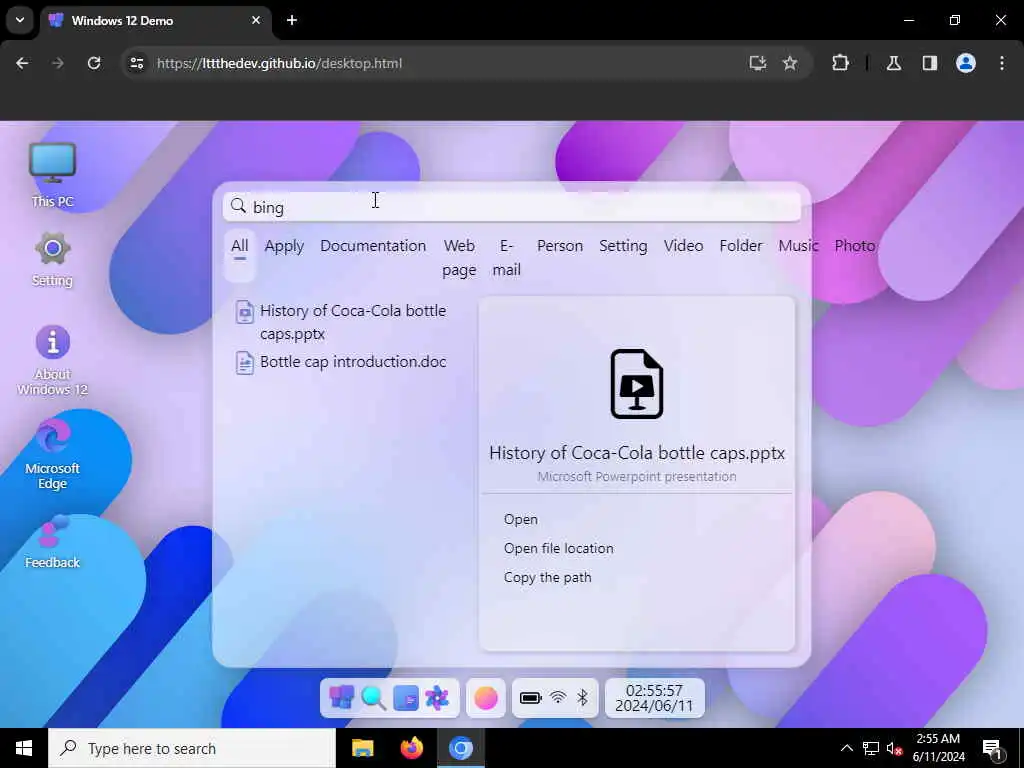Click the dock clock showing 02:55:57
The image size is (1024, 768).
pos(654,698)
